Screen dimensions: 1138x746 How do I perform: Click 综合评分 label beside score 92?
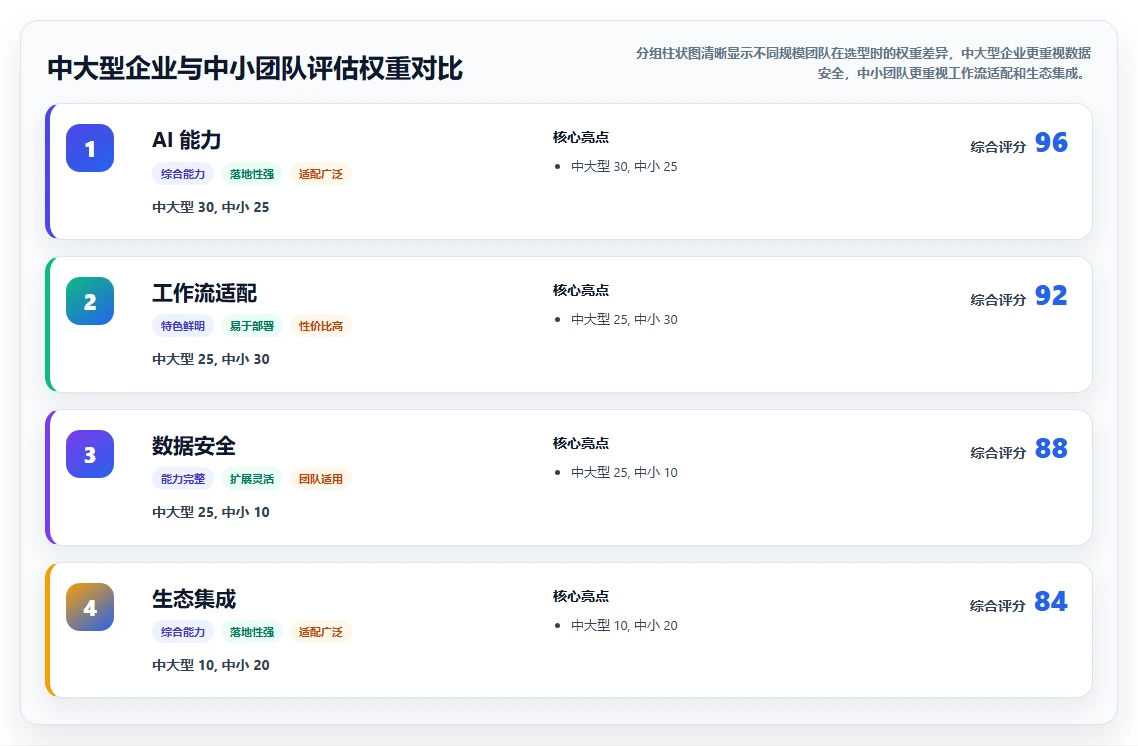tap(998, 300)
